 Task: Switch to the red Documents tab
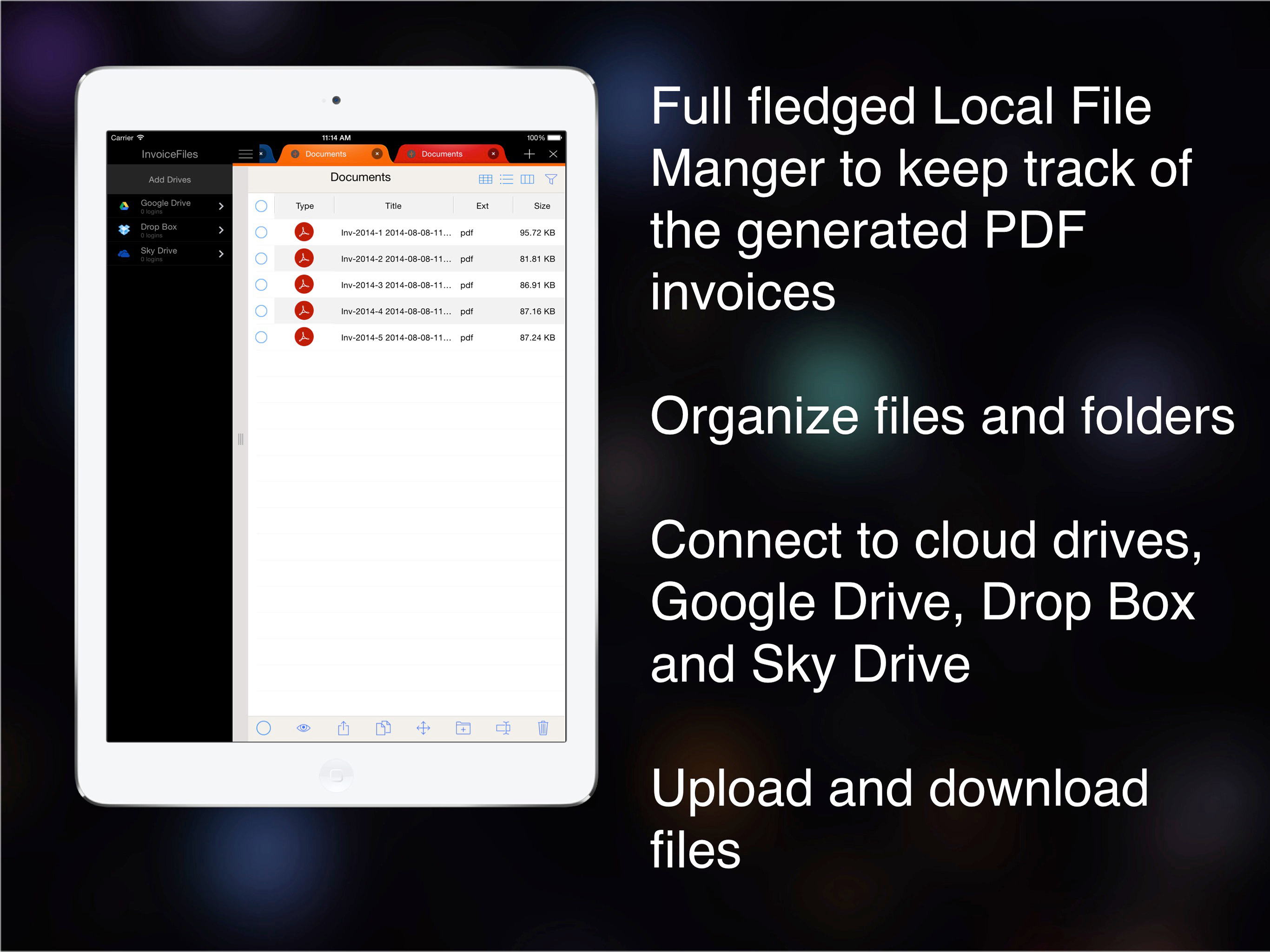coord(442,154)
